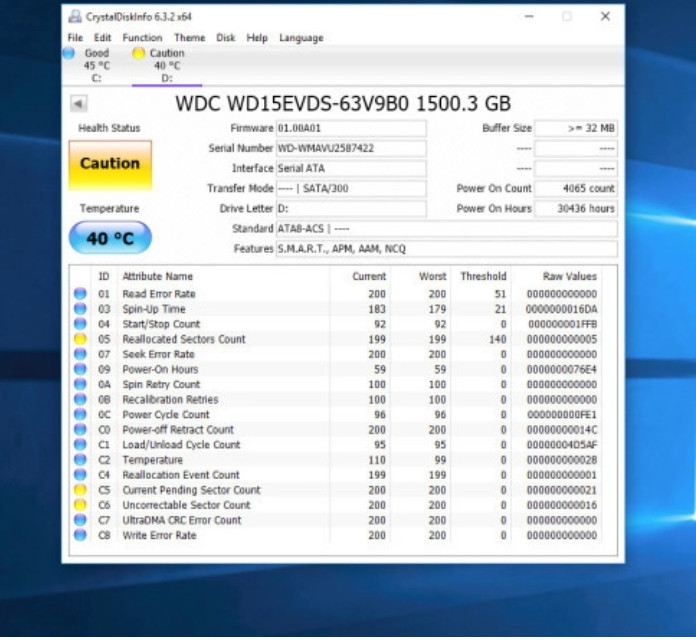
Task: Click the yellow status dot for Current Pending Sector Count
Action: pos(80,490)
